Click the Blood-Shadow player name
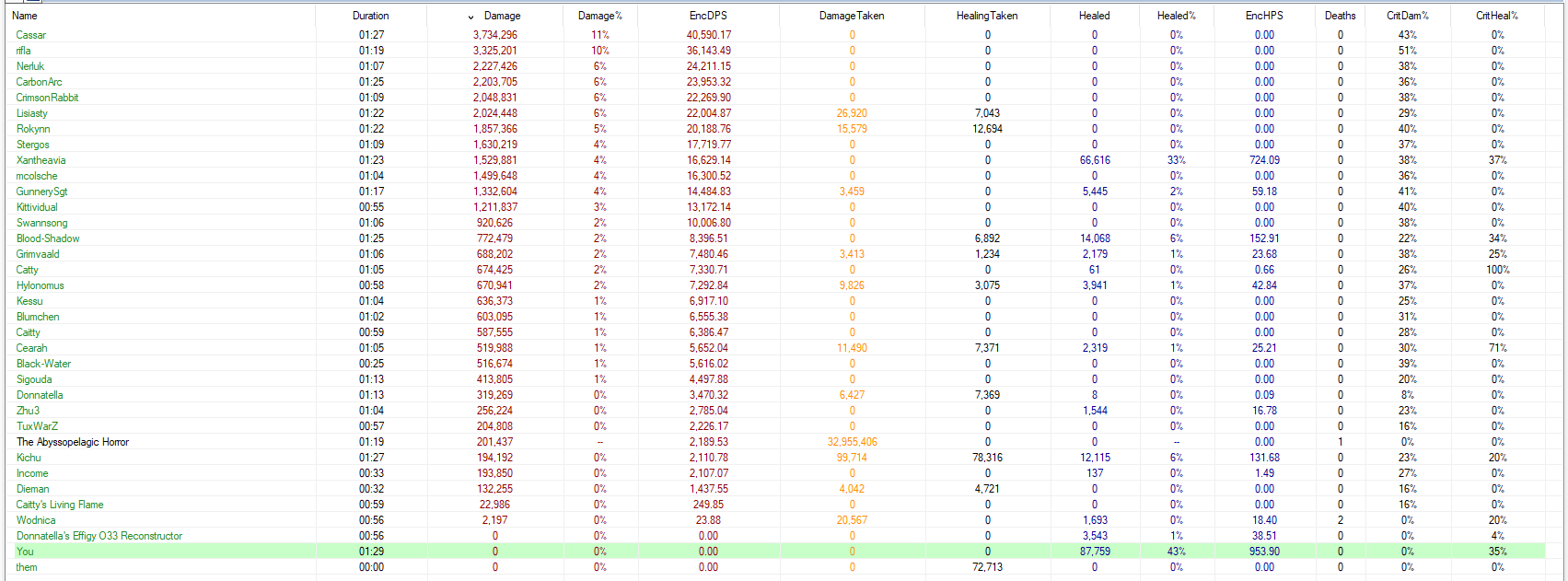The width and height of the screenshot is (1568, 581). [x=48, y=238]
